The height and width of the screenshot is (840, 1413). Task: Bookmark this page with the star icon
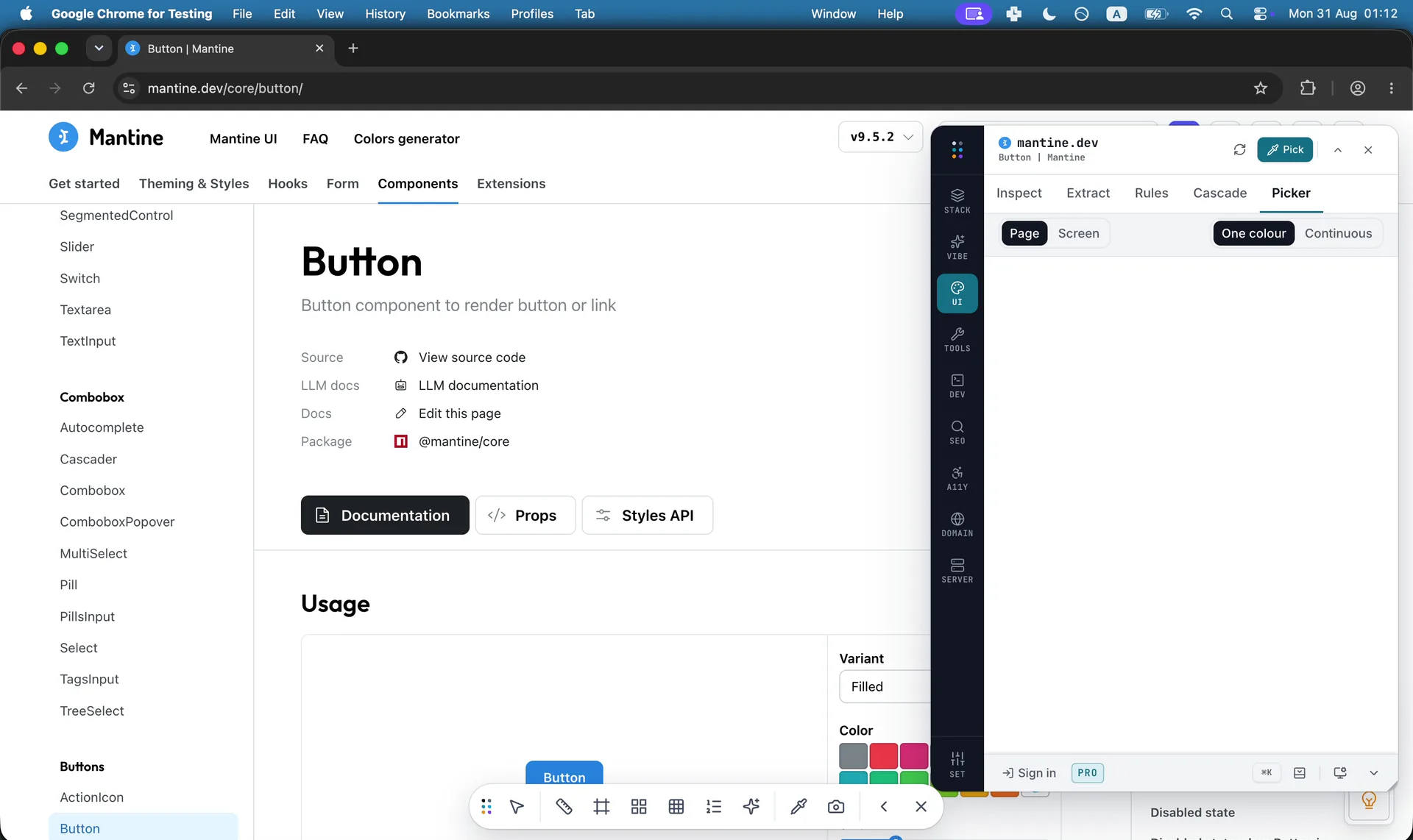click(1261, 88)
